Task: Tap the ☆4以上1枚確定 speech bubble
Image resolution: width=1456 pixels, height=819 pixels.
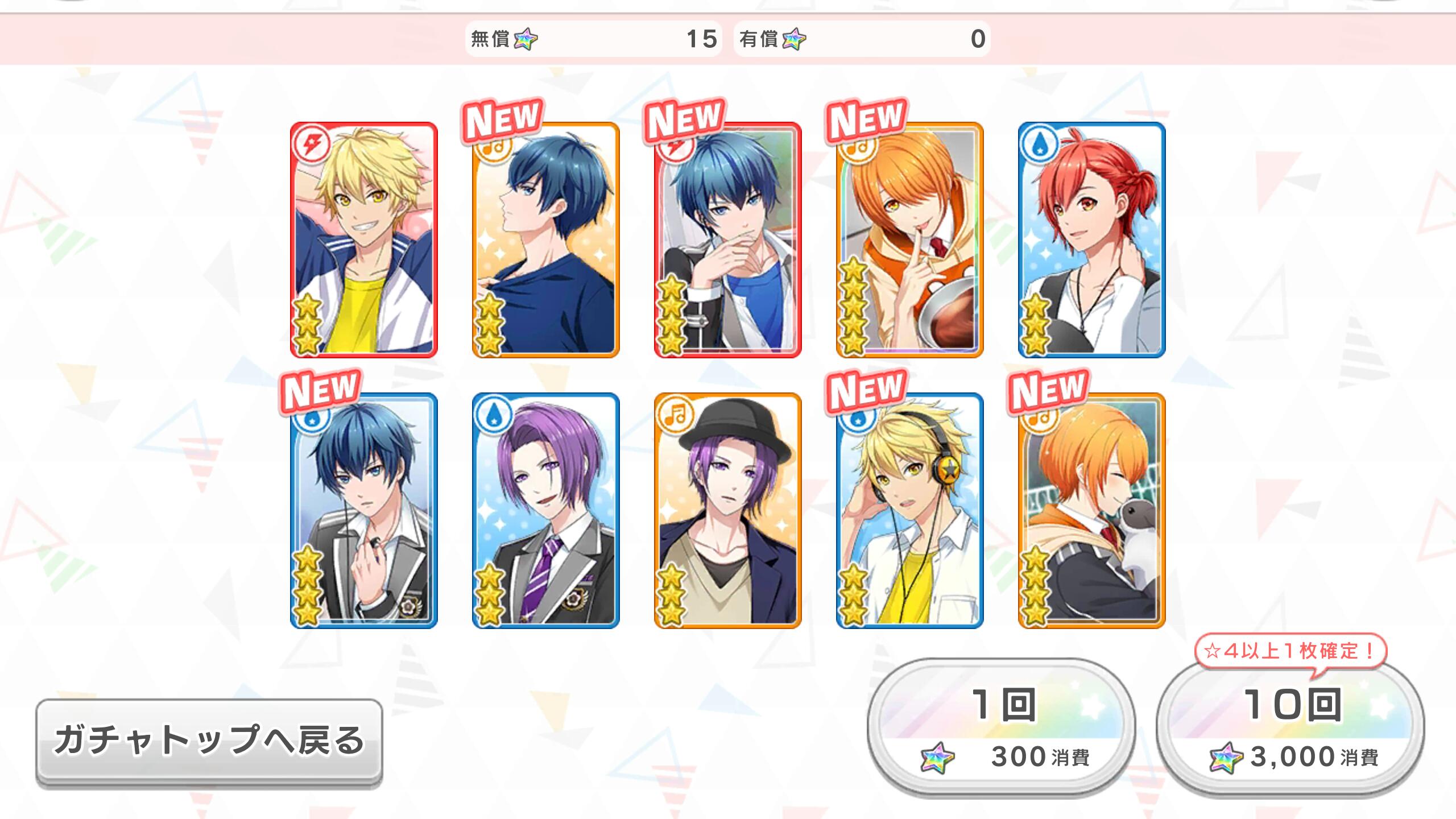Action: [x=1290, y=651]
